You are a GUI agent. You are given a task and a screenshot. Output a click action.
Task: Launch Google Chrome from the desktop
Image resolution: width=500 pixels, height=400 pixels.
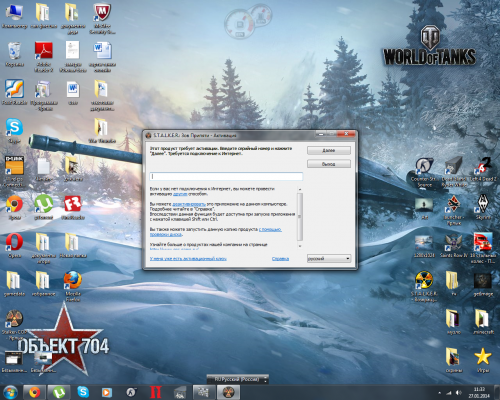click(x=14, y=207)
